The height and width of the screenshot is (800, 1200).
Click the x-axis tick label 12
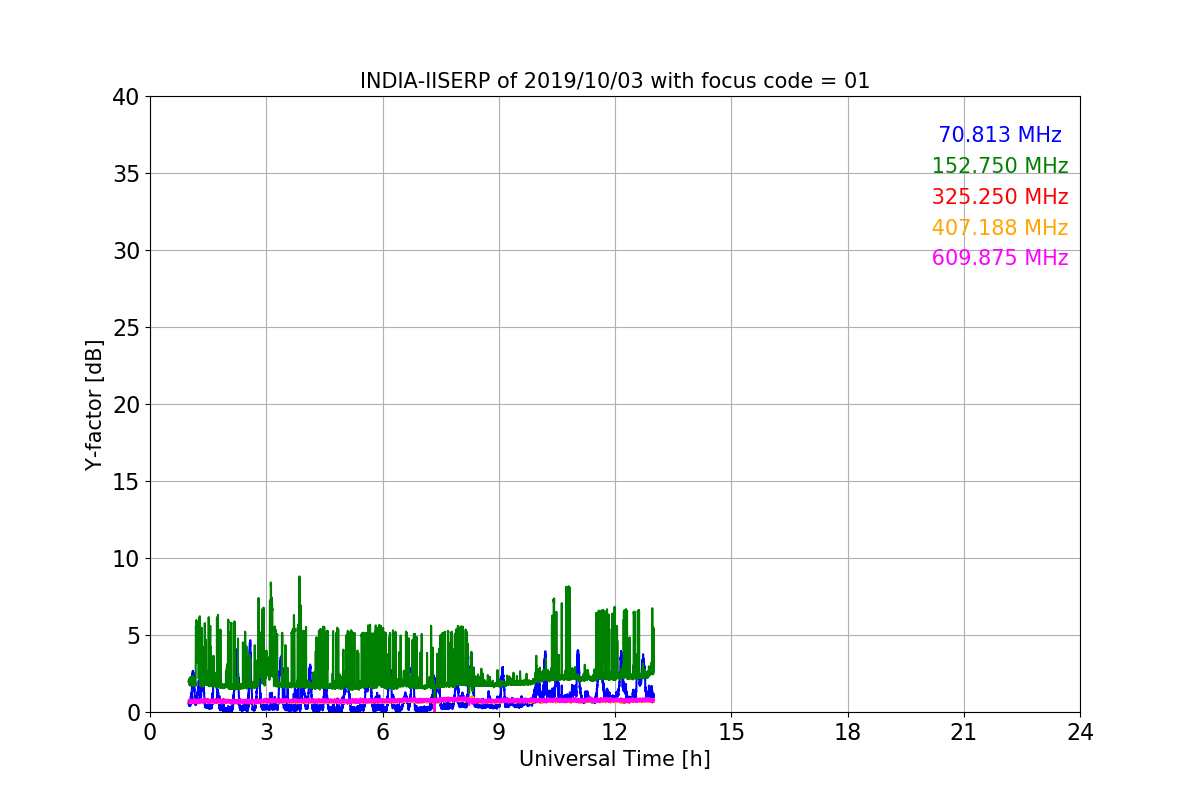coord(615,732)
